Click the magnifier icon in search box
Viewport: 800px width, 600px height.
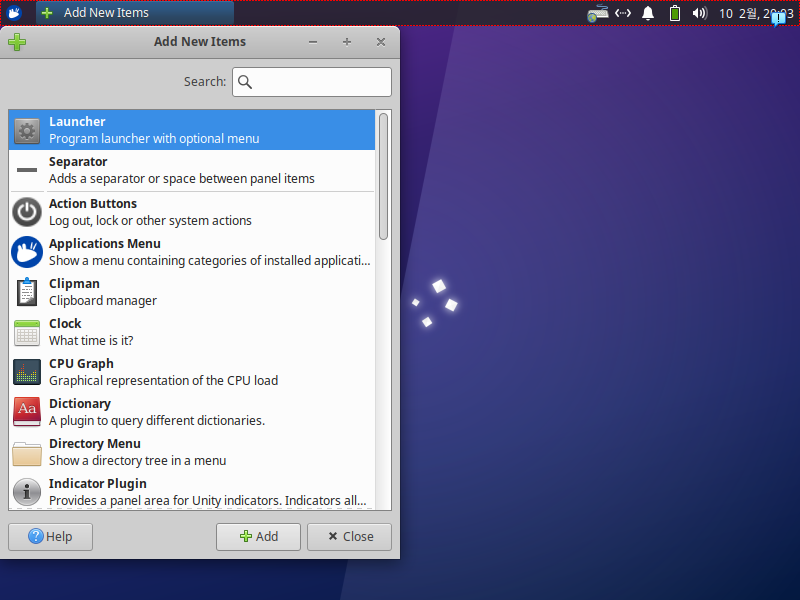(x=245, y=82)
